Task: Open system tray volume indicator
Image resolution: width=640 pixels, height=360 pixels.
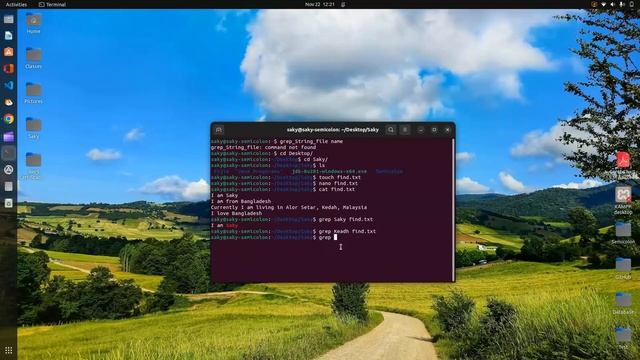Action: tap(612, 4)
